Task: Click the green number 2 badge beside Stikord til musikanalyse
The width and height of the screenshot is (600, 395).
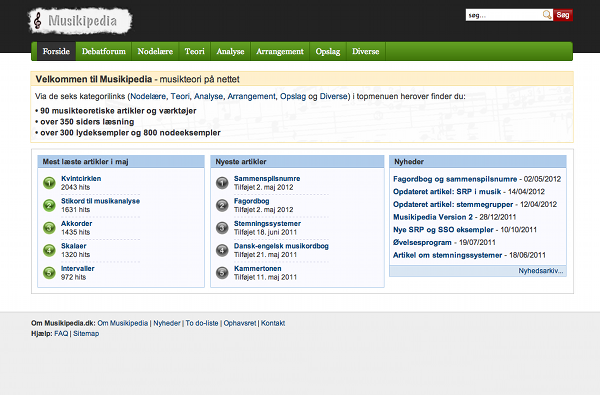Action: 49,206
